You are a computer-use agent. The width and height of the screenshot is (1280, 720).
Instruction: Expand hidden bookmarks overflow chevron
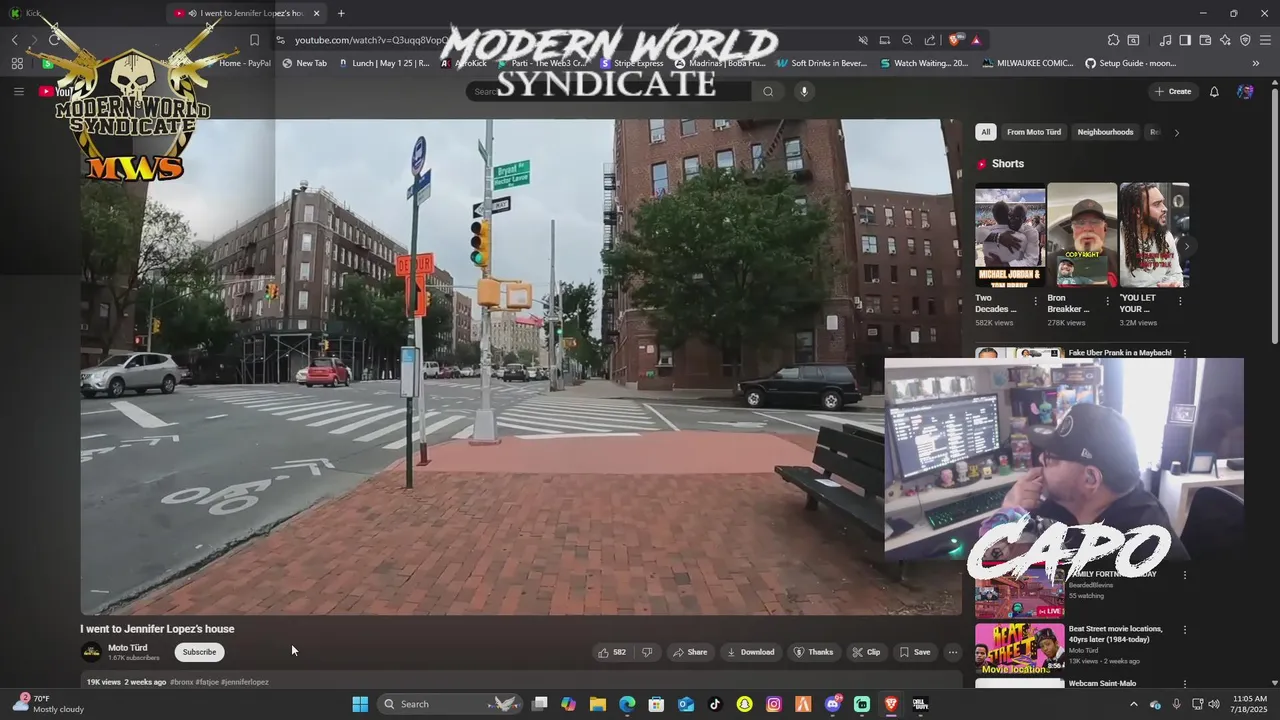(x=1256, y=63)
